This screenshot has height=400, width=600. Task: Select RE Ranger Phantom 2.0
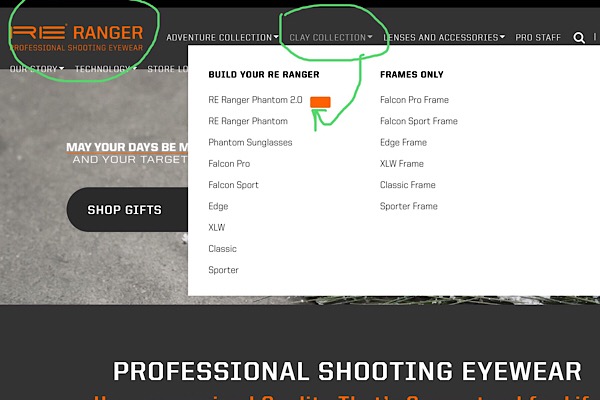[x=255, y=100]
